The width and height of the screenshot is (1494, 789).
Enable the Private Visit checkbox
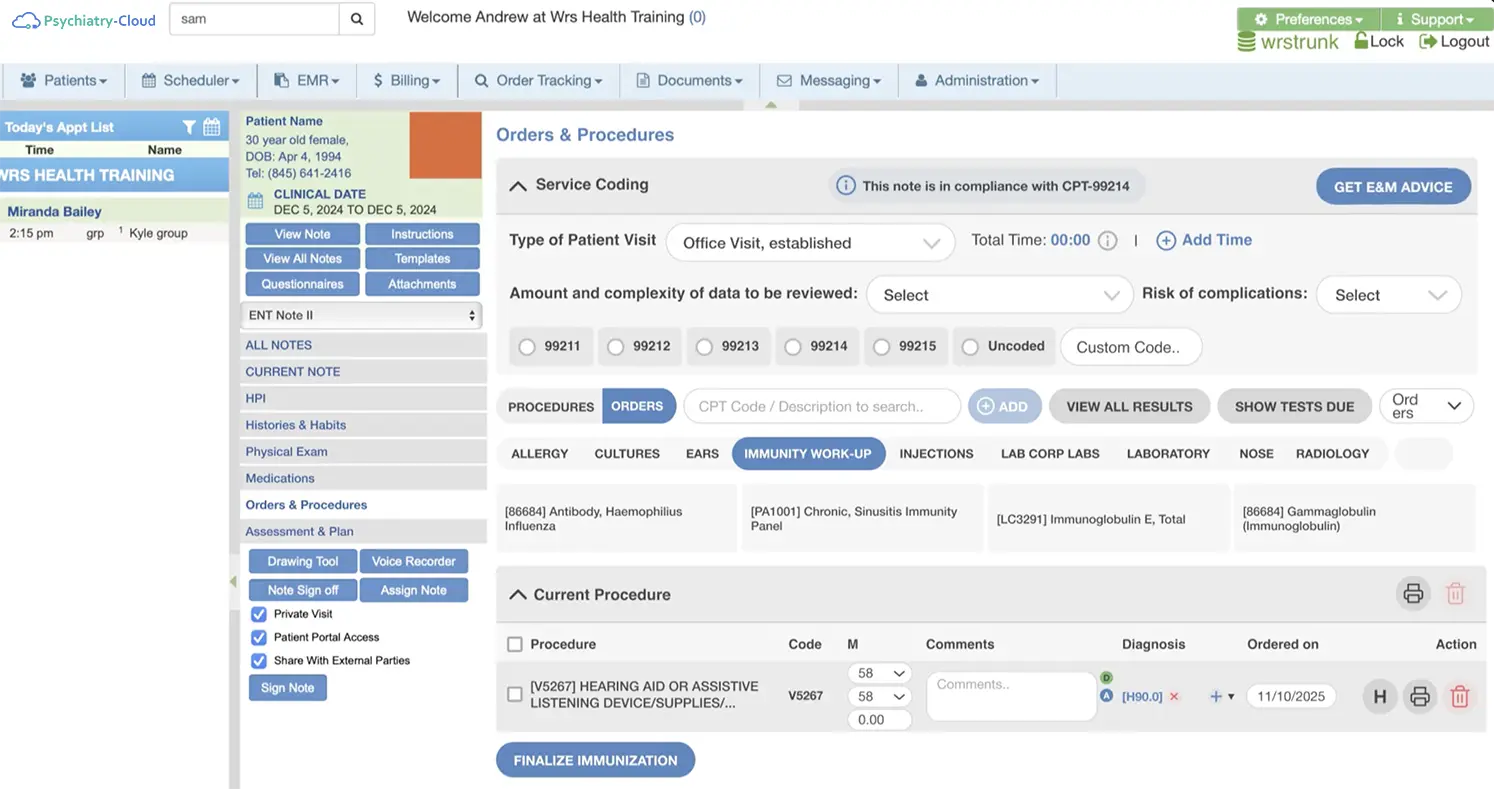pyautogui.click(x=258, y=614)
